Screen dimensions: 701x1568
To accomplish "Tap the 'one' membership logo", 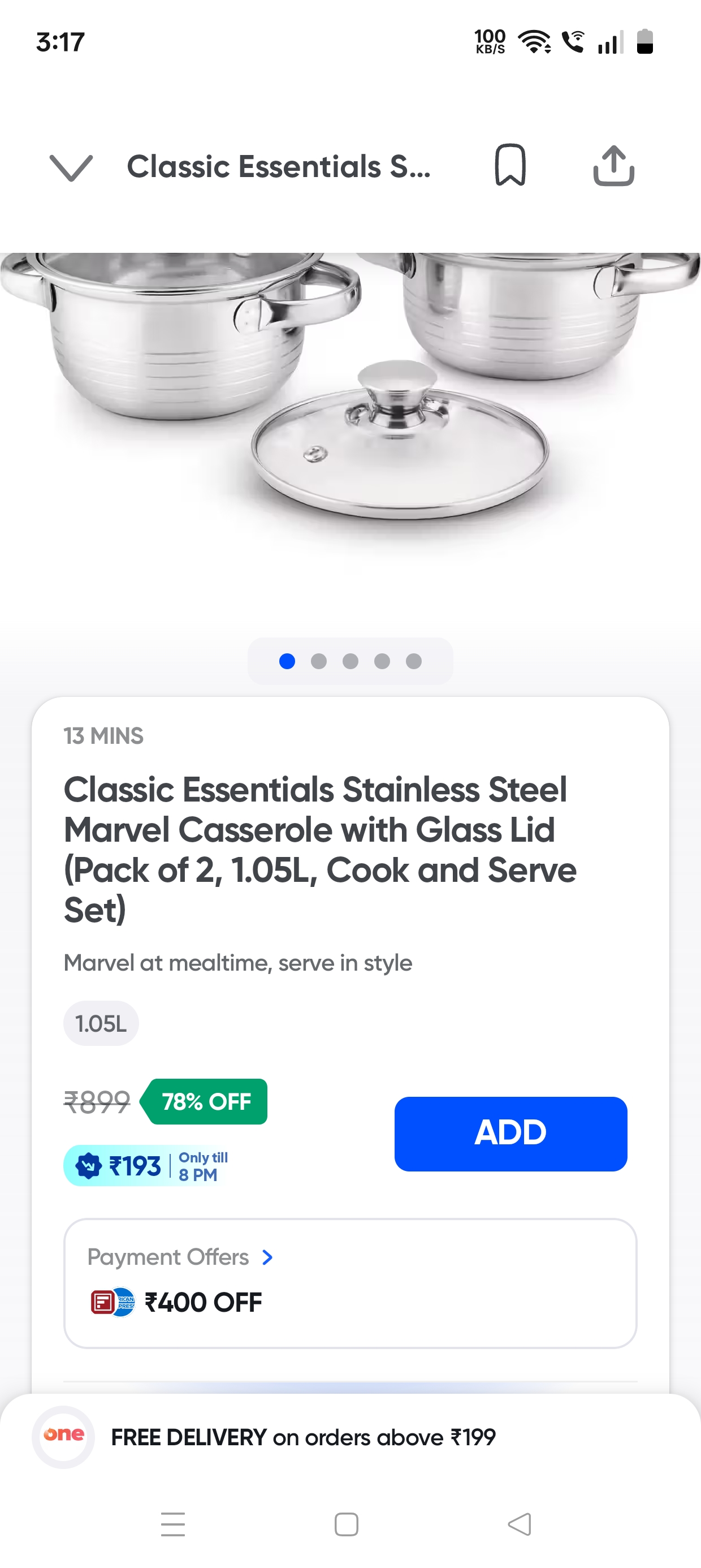I will (x=63, y=1437).
